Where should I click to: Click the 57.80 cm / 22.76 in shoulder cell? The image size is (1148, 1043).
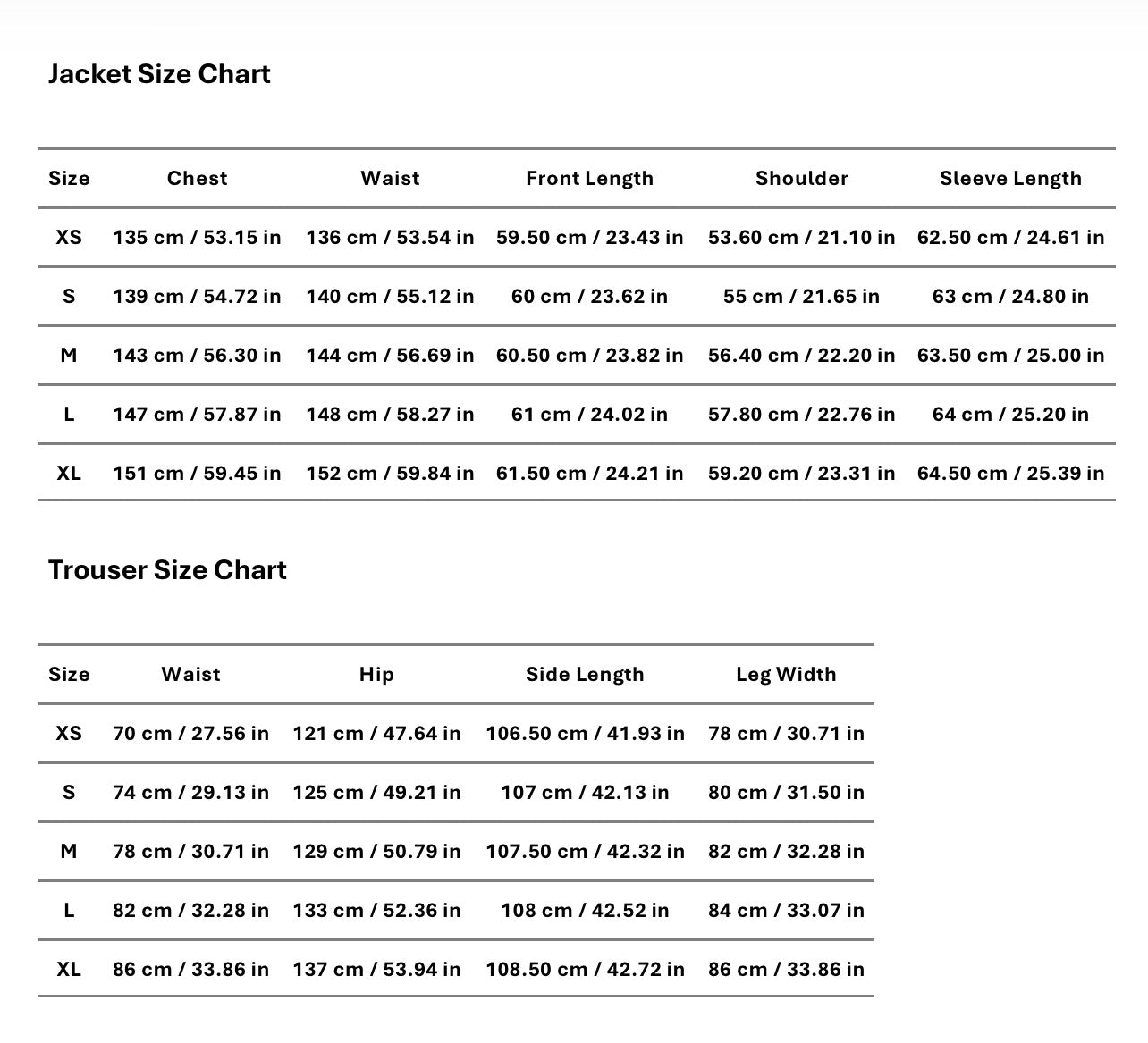pyautogui.click(x=801, y=415)
